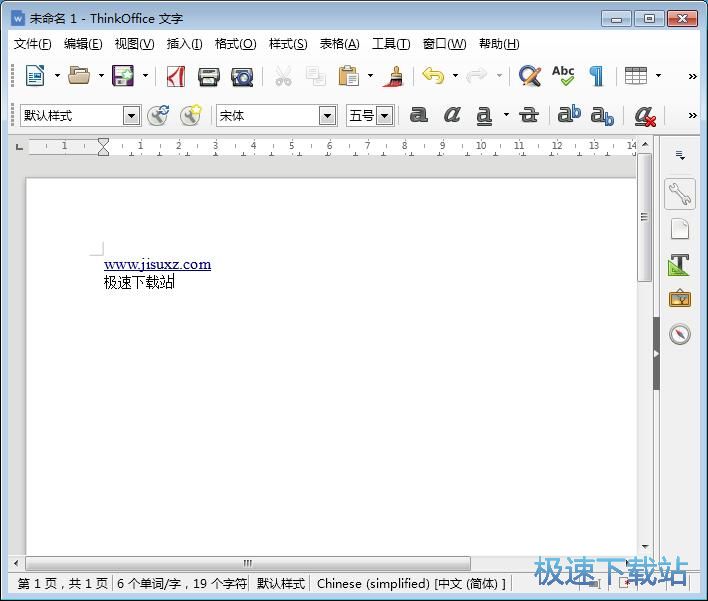Image resolution: width=708 pixels, height=601 pixels.
Task: Click the www.jisuxz.com hyperlink
Action: [157, 265]
